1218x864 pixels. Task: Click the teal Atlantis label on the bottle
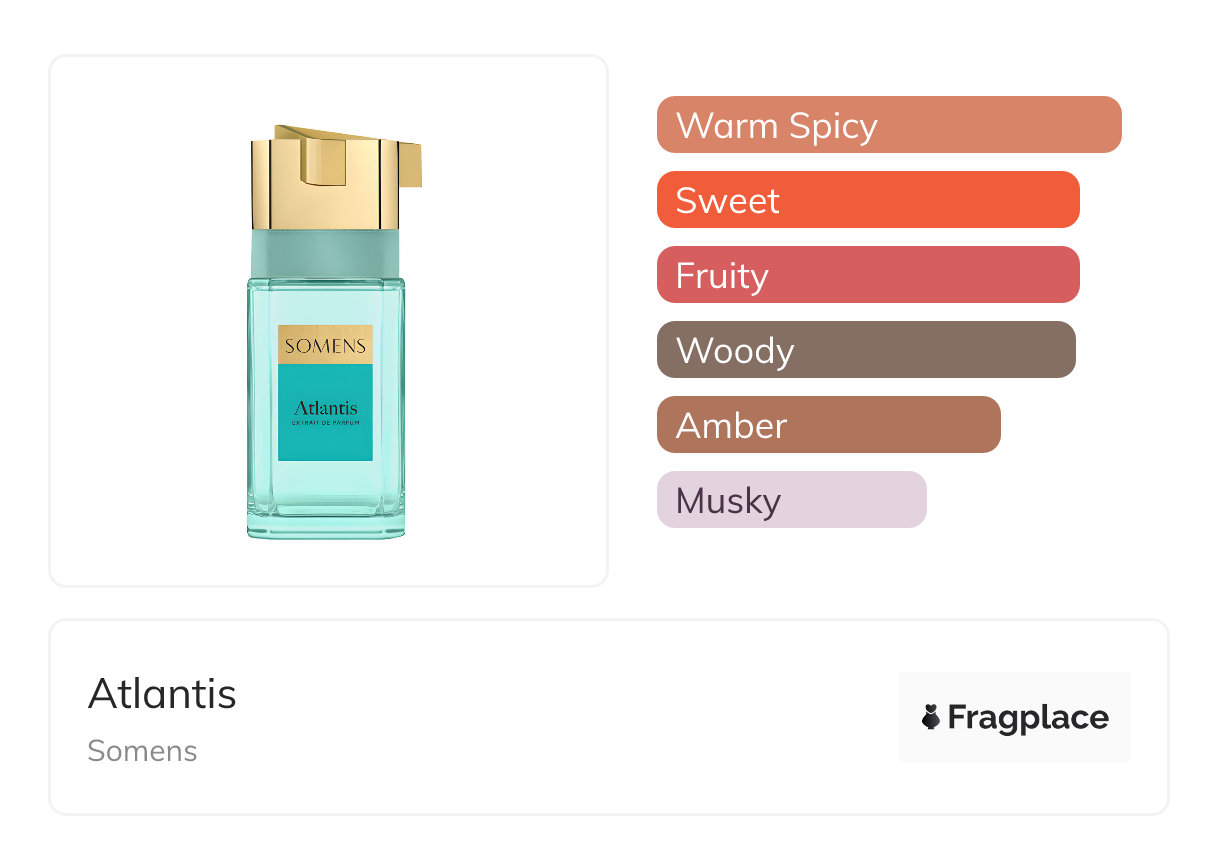325,408
